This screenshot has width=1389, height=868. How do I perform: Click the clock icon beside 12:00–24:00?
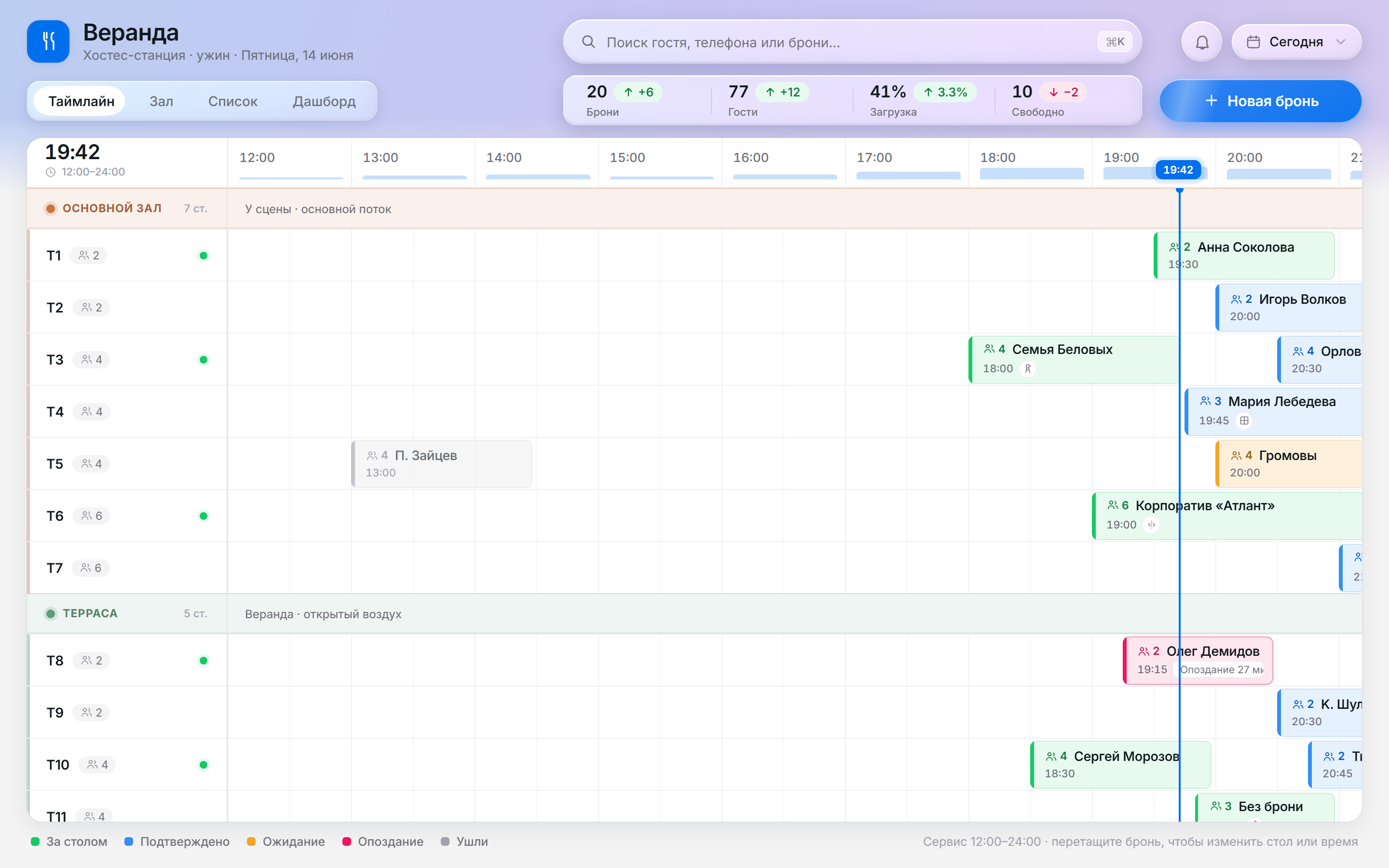51,172
